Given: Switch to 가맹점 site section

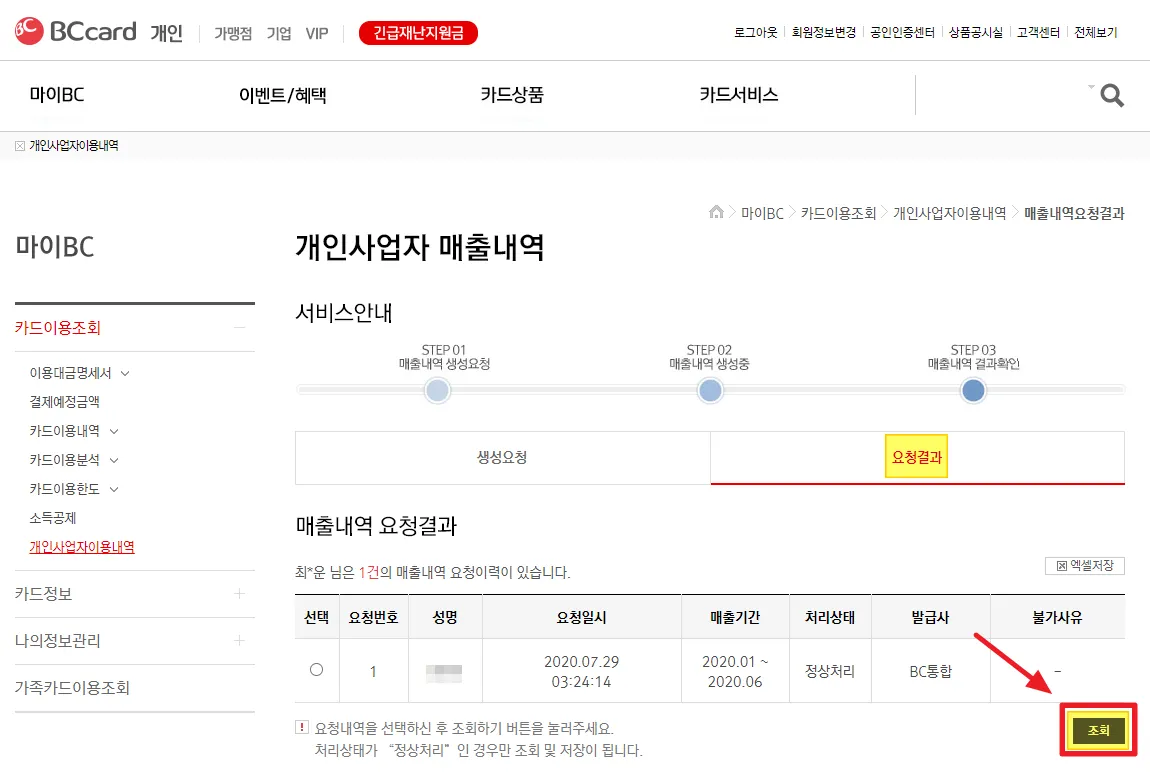Looking at the screenshot, I should (x=233, y=34).
